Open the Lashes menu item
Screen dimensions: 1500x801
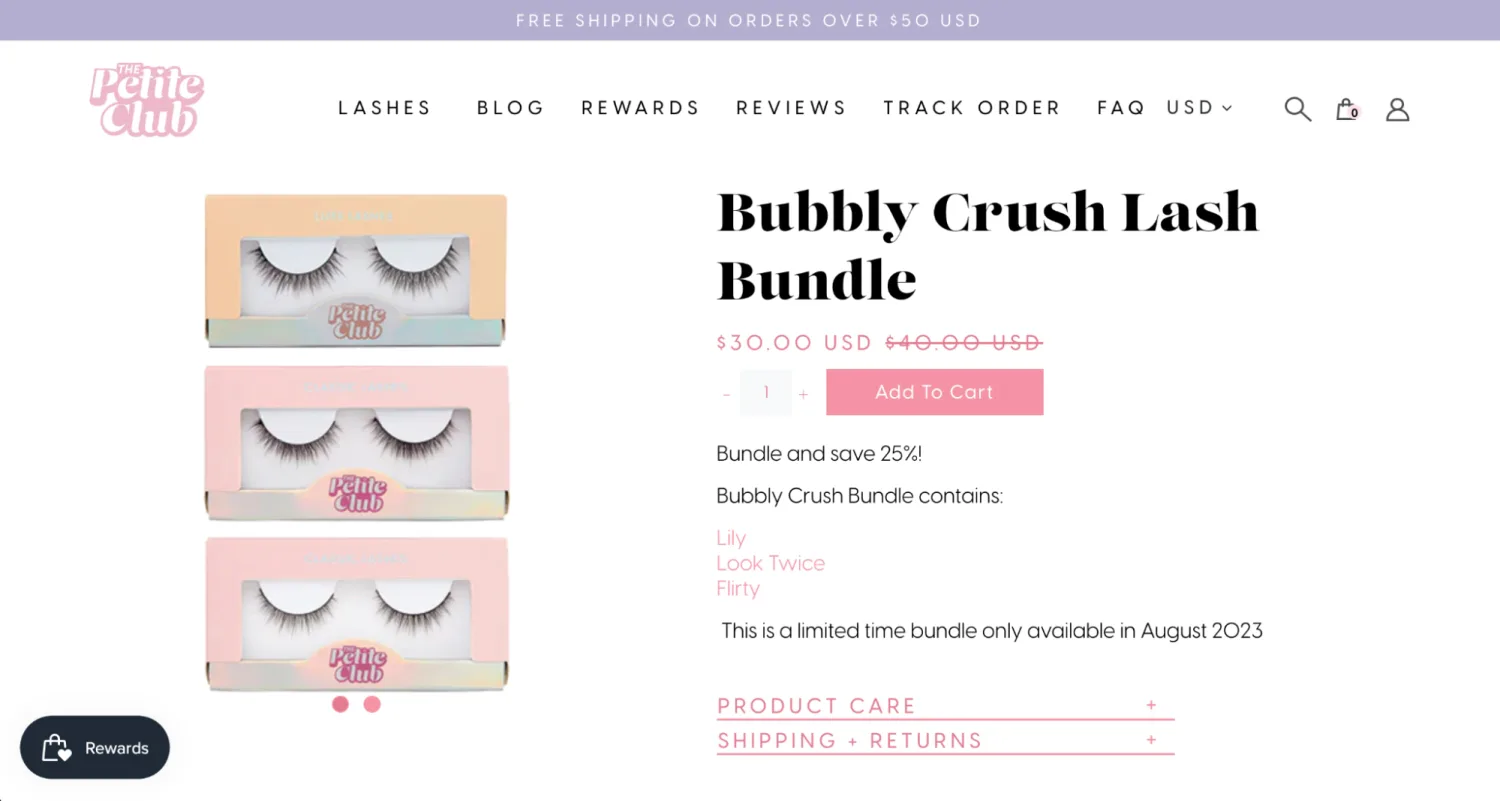384,108
